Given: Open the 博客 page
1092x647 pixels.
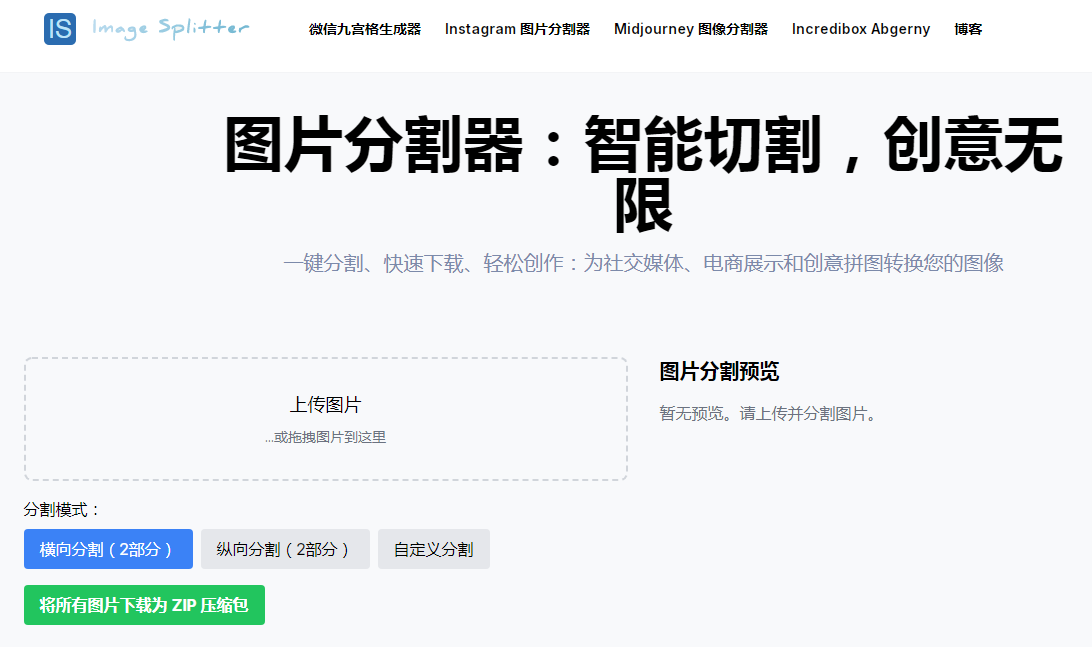Looking at the screenshot, I should [968, 29].
